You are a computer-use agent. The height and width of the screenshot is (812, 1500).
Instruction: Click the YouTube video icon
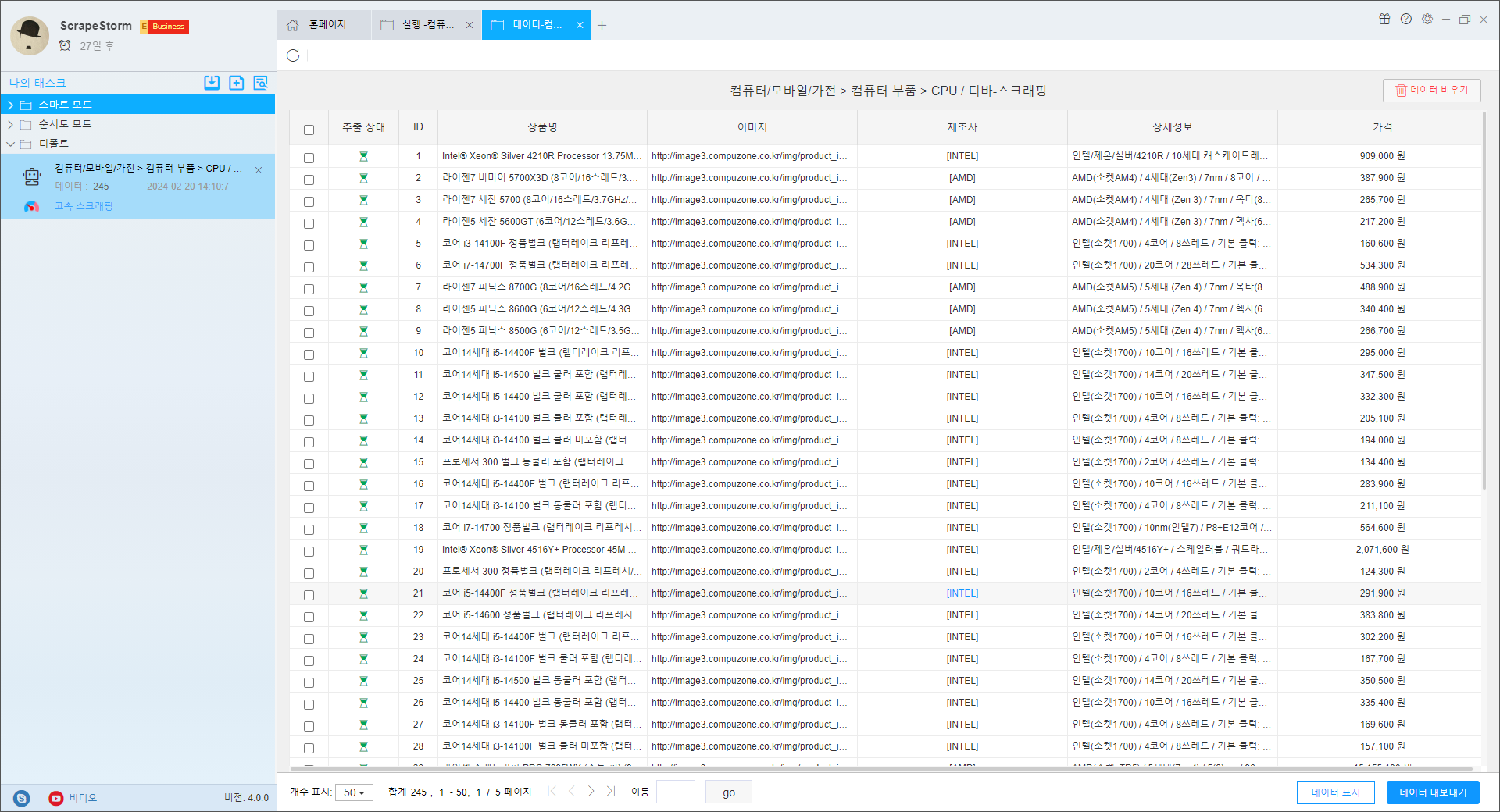(x=56, y=798)
